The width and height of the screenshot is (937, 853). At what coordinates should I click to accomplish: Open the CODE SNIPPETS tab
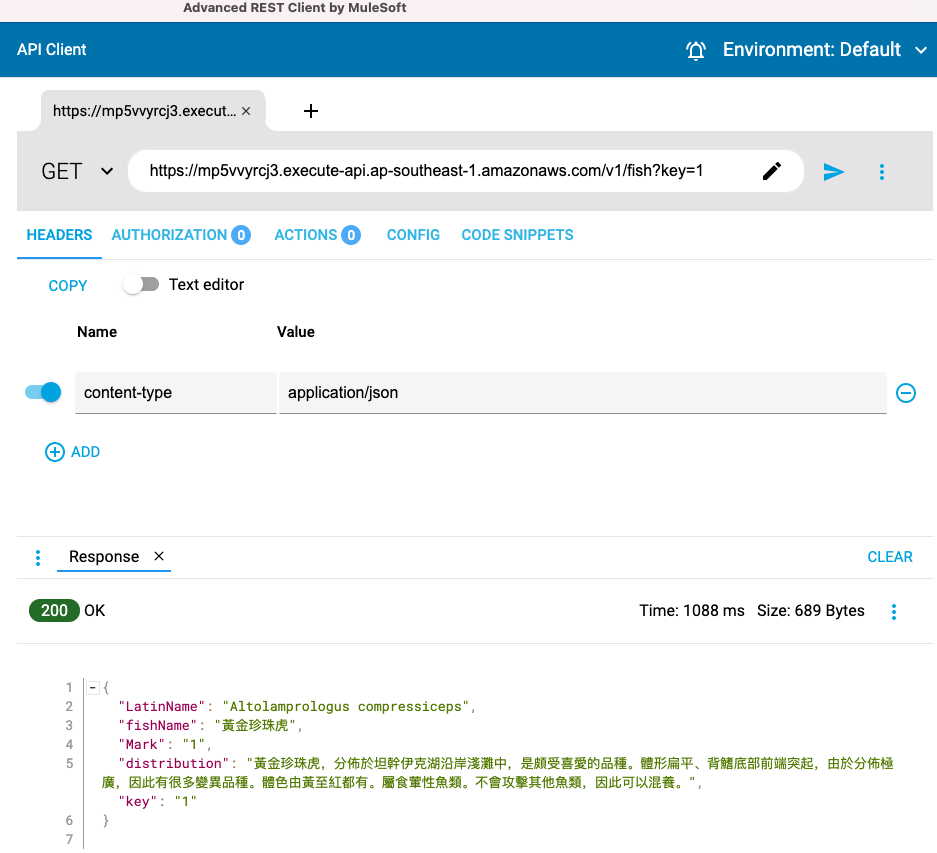tap(517, 235)
